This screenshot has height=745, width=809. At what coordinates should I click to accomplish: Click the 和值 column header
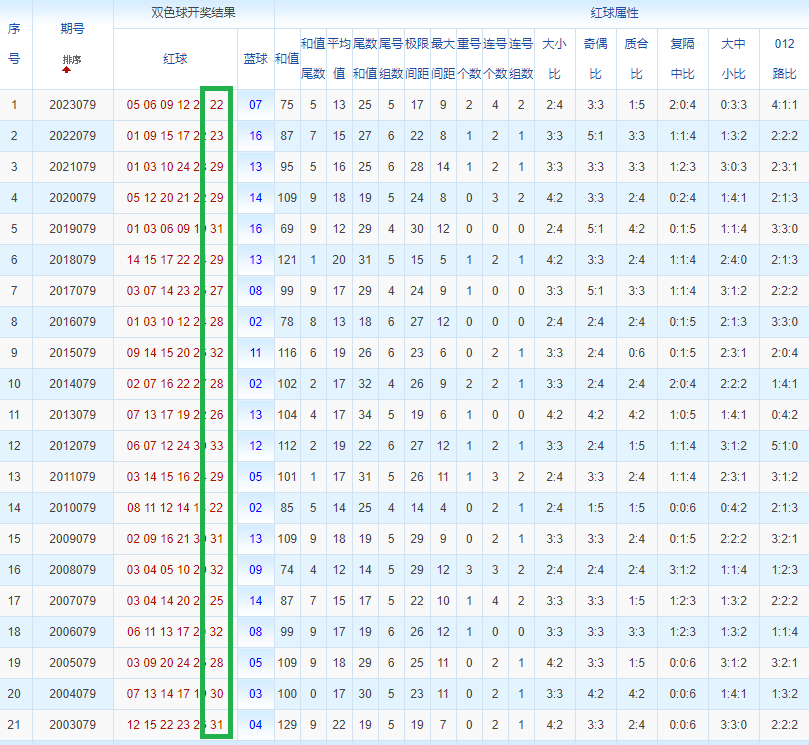(x=287, y=59)
